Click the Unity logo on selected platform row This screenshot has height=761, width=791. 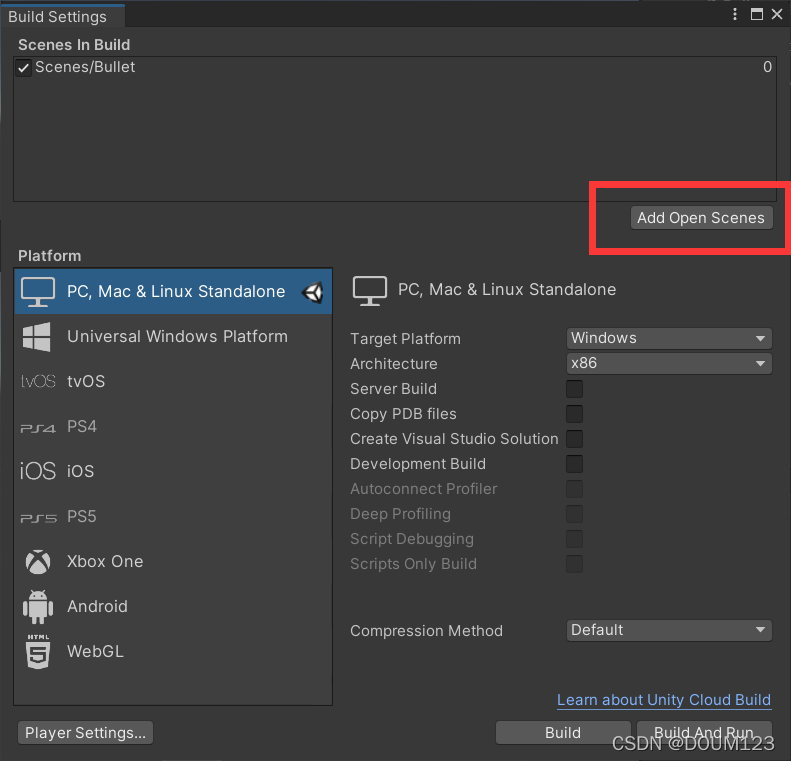pos(313,292)
